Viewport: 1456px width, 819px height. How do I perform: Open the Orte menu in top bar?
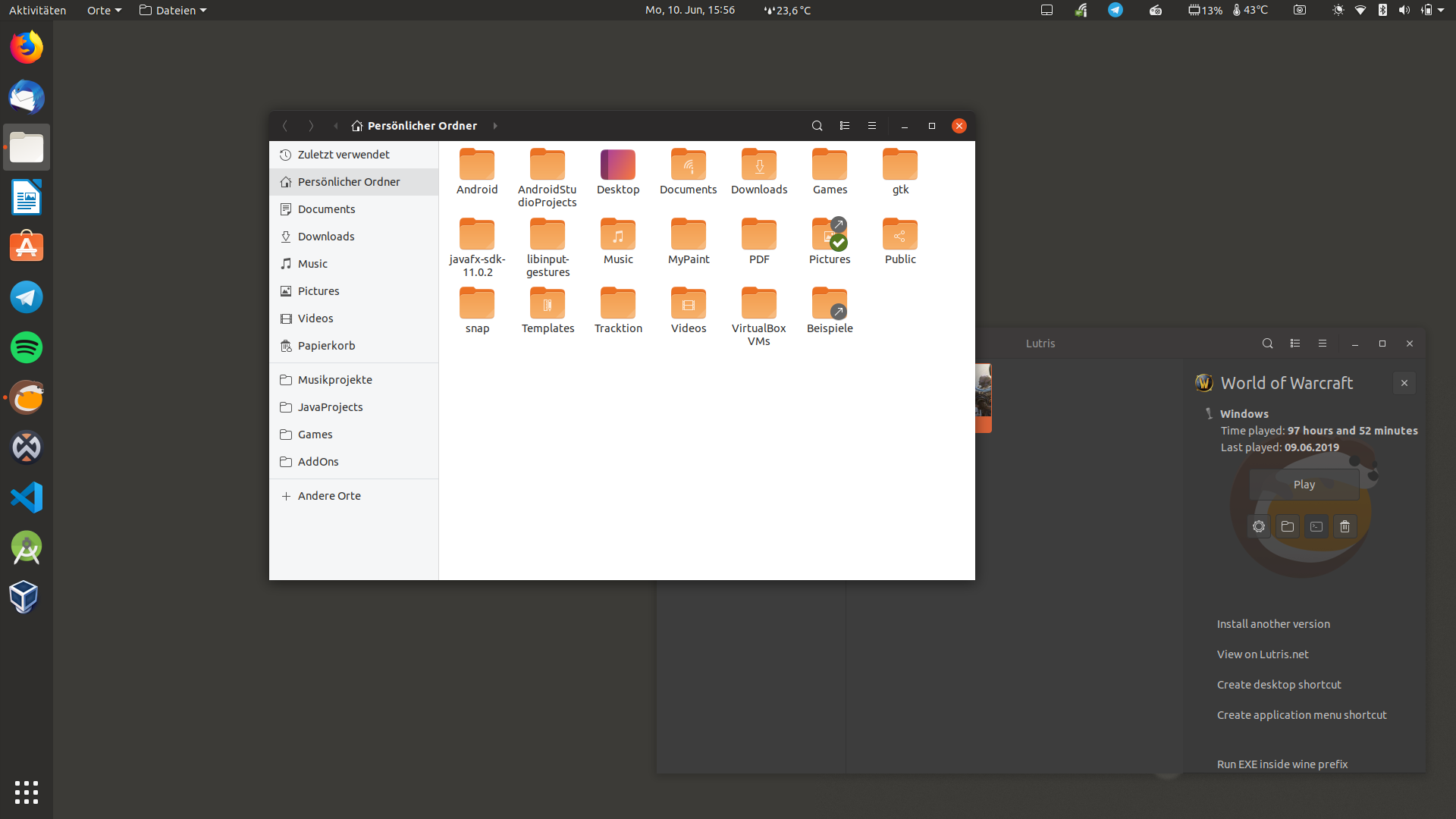click(104, 11)
